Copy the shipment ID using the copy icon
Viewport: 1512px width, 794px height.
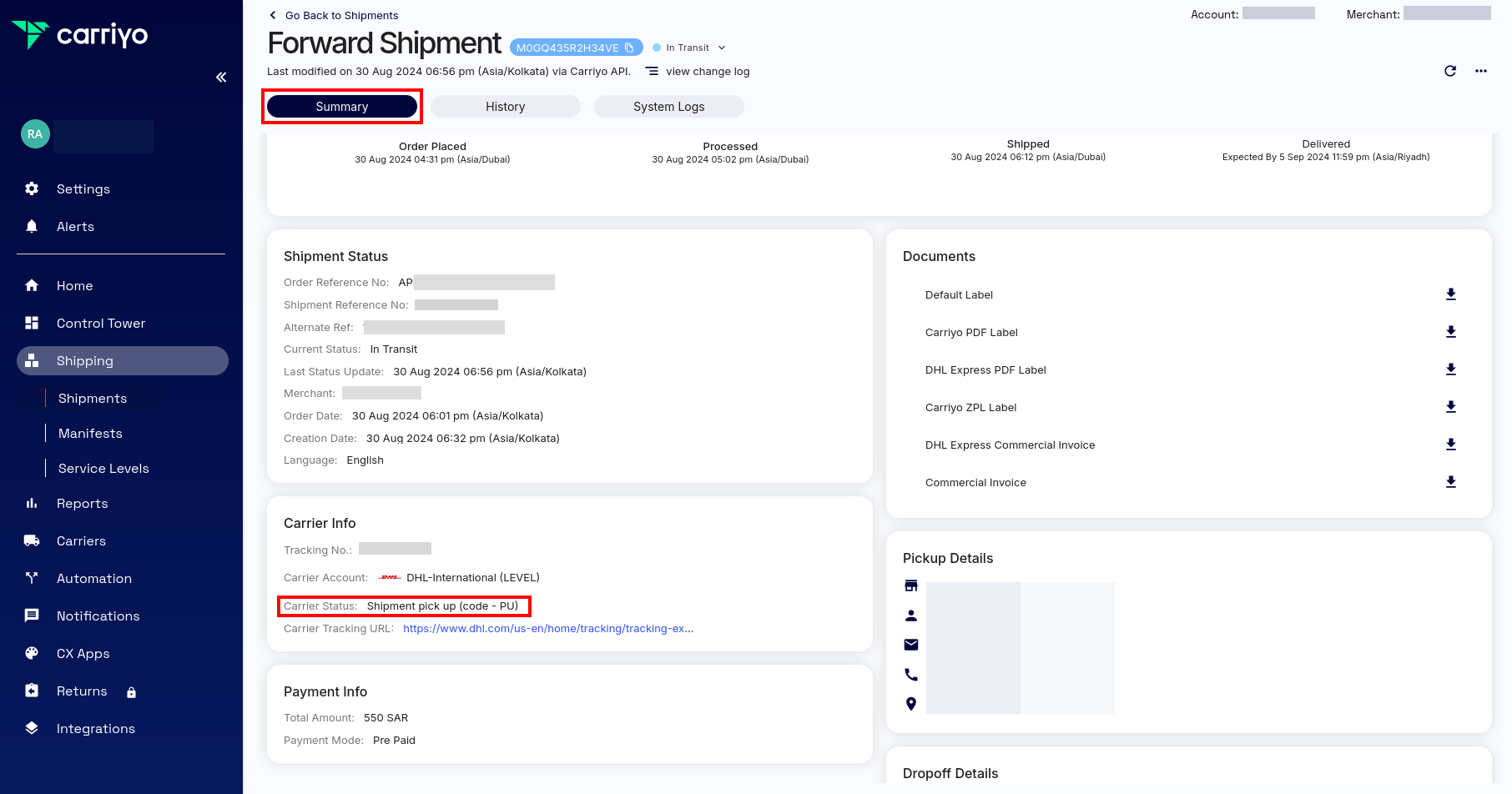(x=627, y=48)
